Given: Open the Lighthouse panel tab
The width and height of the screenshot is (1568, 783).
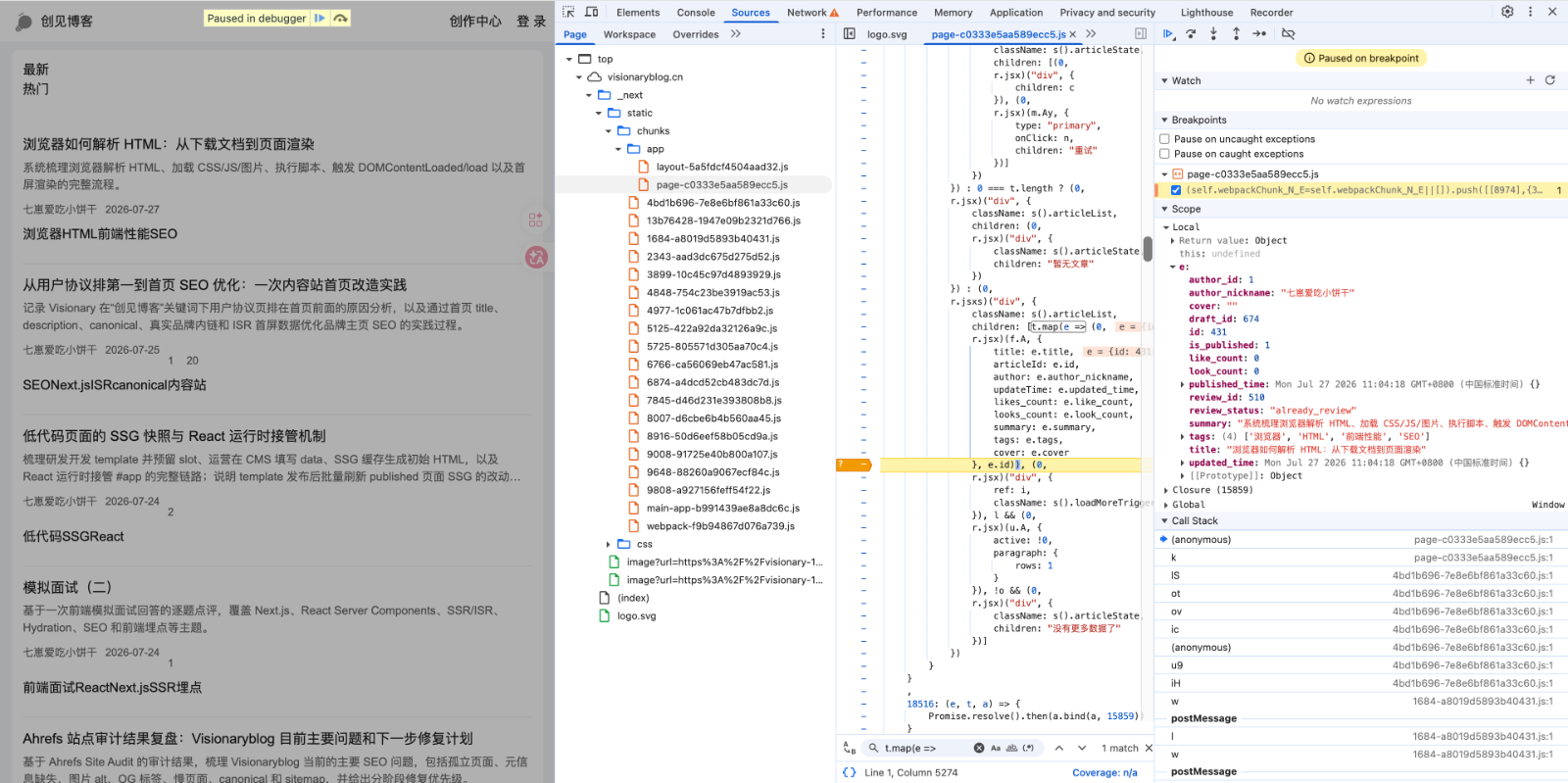Looking at the screenshot, I should tap(1206, 13).
